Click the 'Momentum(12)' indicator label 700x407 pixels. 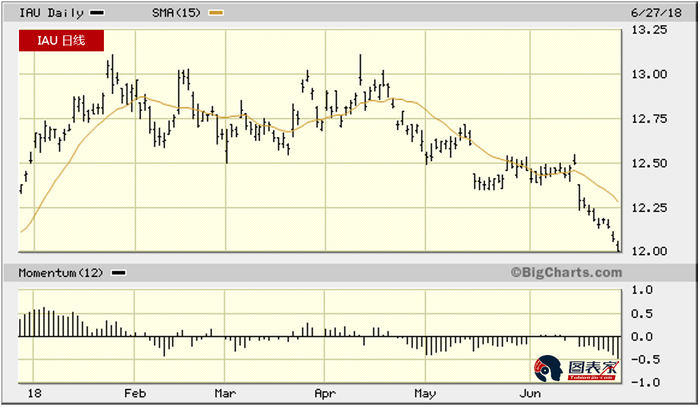point(61,273)
